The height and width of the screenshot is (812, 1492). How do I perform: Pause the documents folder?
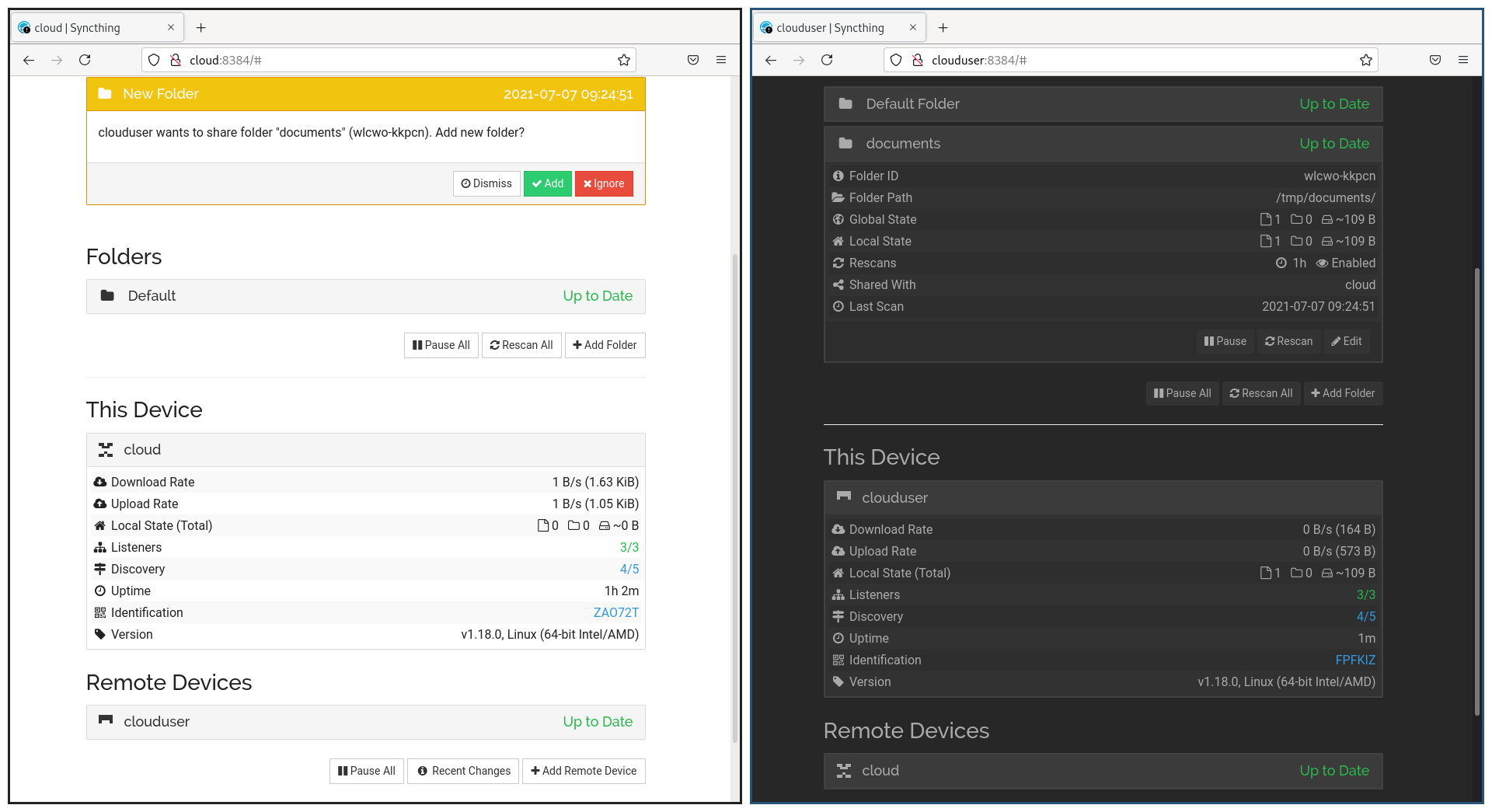click(x=1225, y=341)
